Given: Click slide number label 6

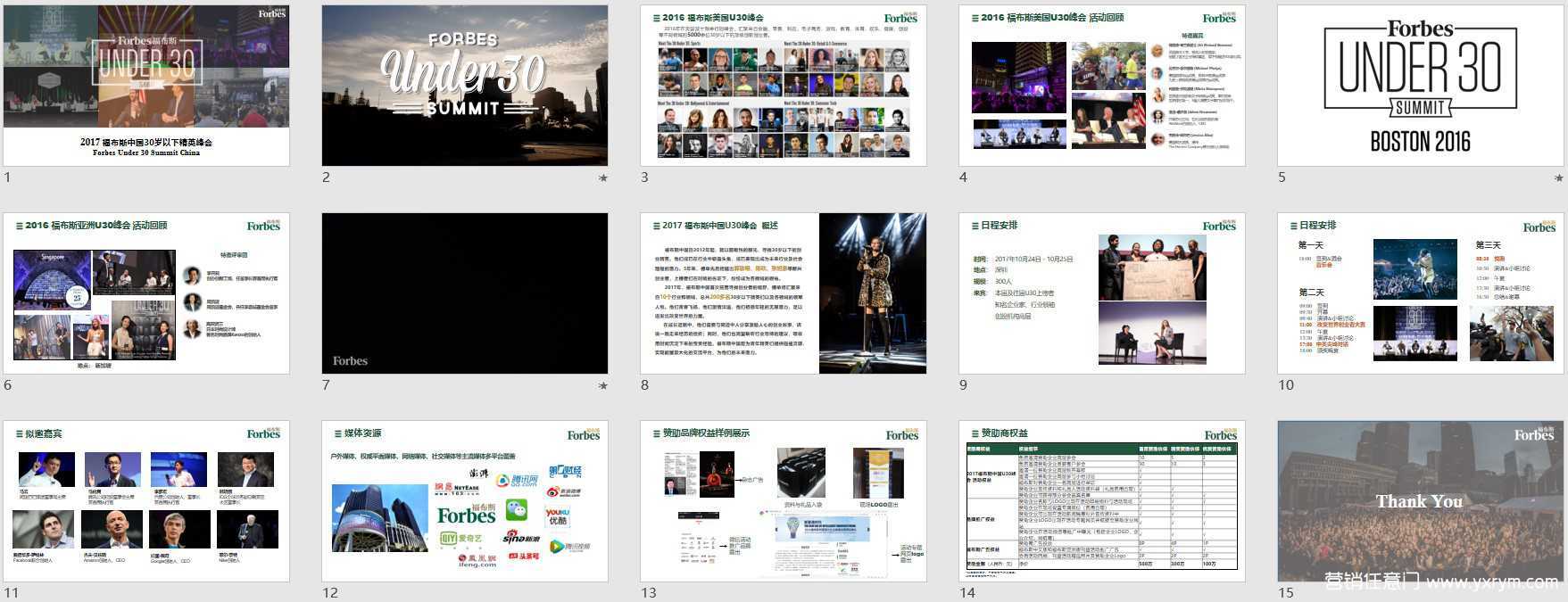Looking at the screenshot, I should [x=8, y=385].
